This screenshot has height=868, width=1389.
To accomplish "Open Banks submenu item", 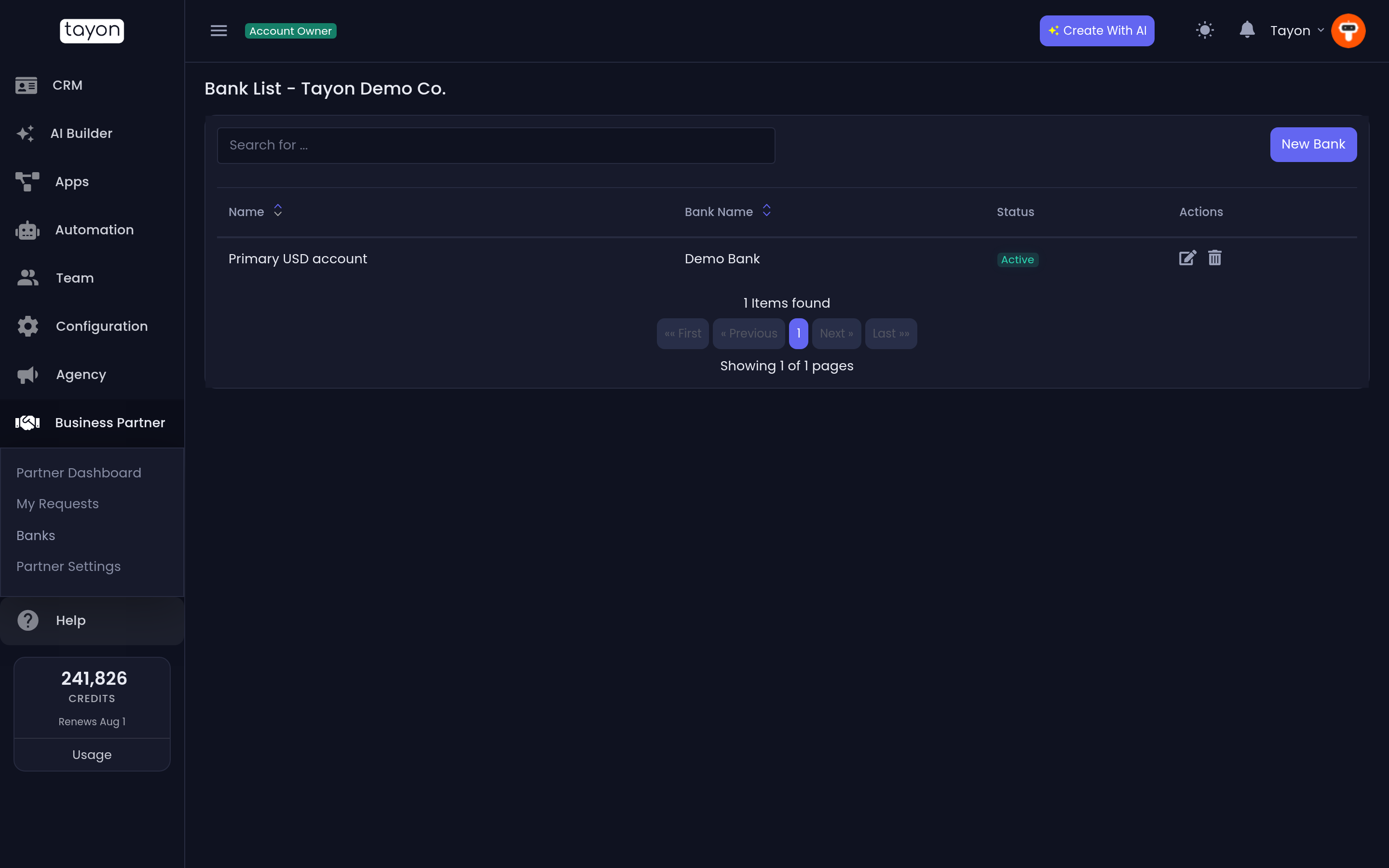I will pos(36,536).
